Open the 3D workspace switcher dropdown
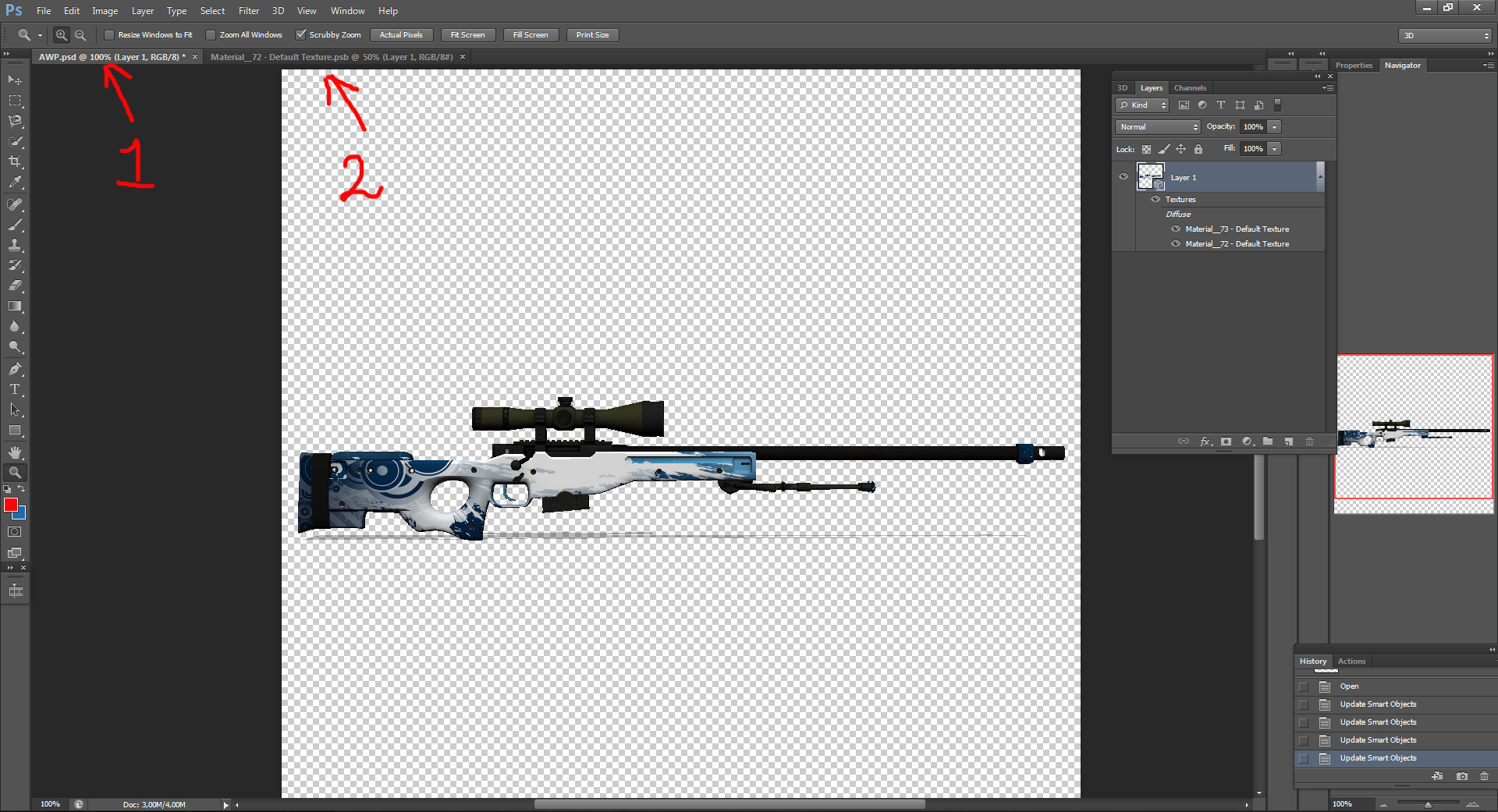 [1446, 36]
